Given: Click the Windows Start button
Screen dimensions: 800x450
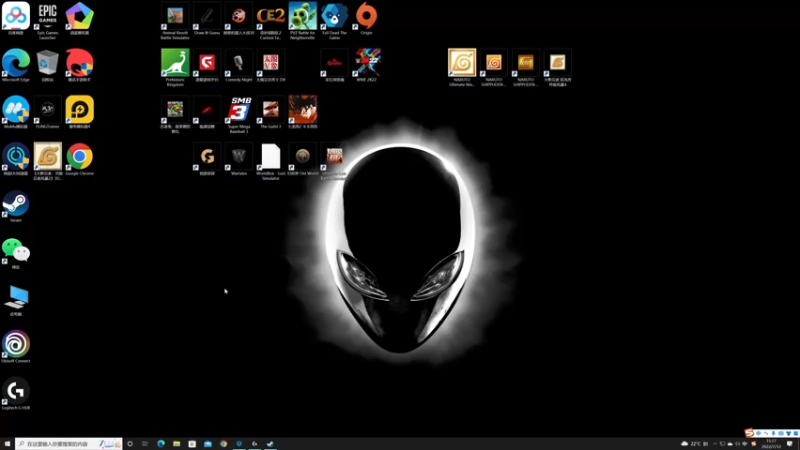Looking at the screenshot, I should point(7,444).
